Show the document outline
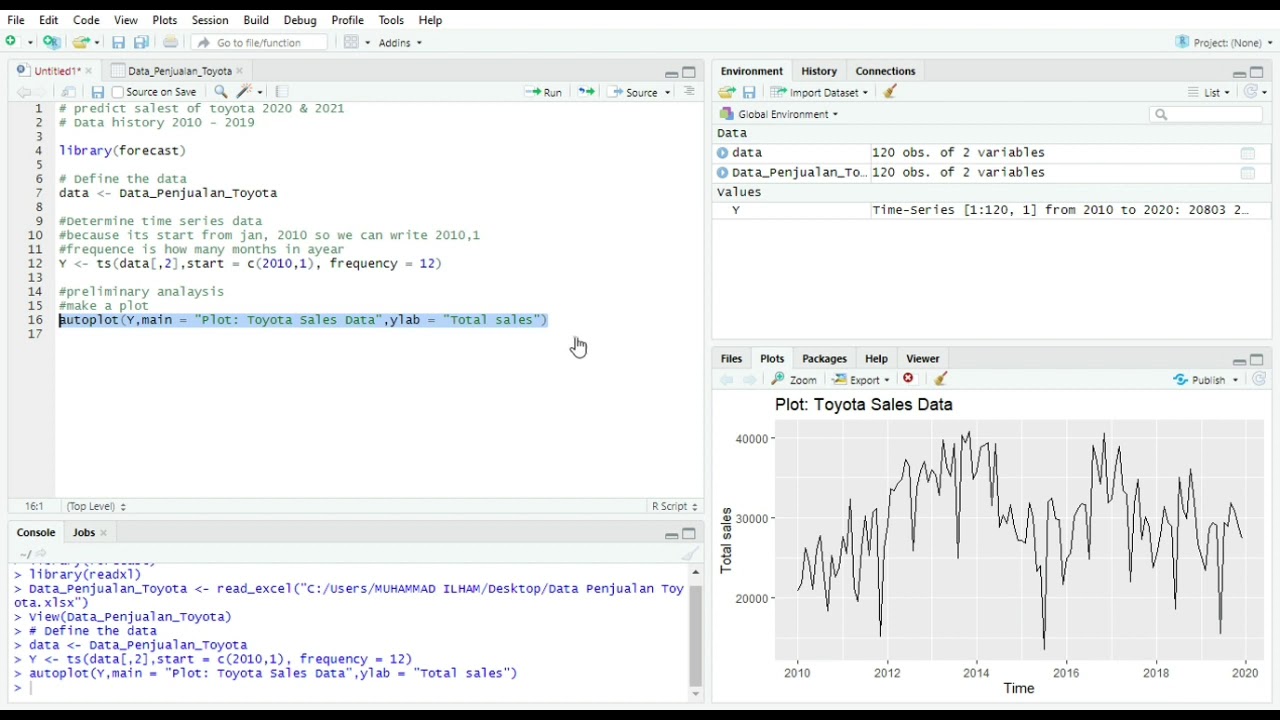This screenshot has width=1280, height=720. coord(689,92)
